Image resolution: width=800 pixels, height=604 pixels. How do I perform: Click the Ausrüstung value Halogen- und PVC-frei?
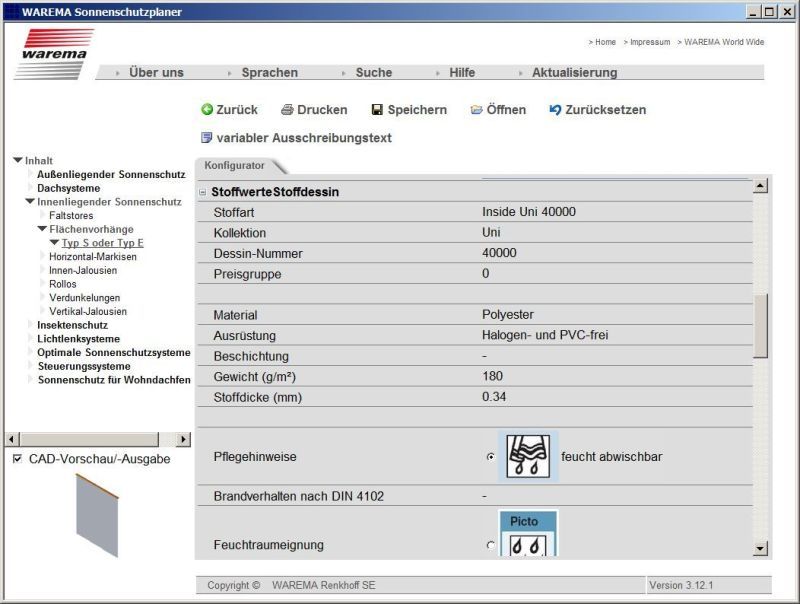point(545,335)
